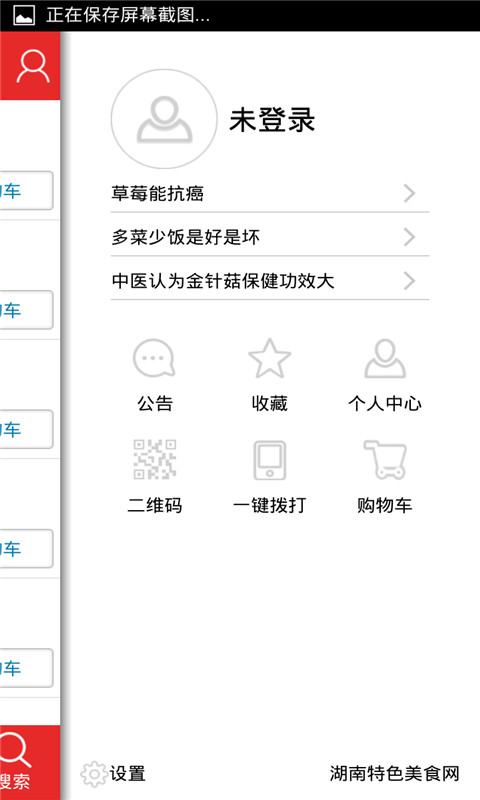480x800 pixels.
Task: Expand 中医认为金针菇保健功效大 chevron arrow
Action: [x=410, y=281]
